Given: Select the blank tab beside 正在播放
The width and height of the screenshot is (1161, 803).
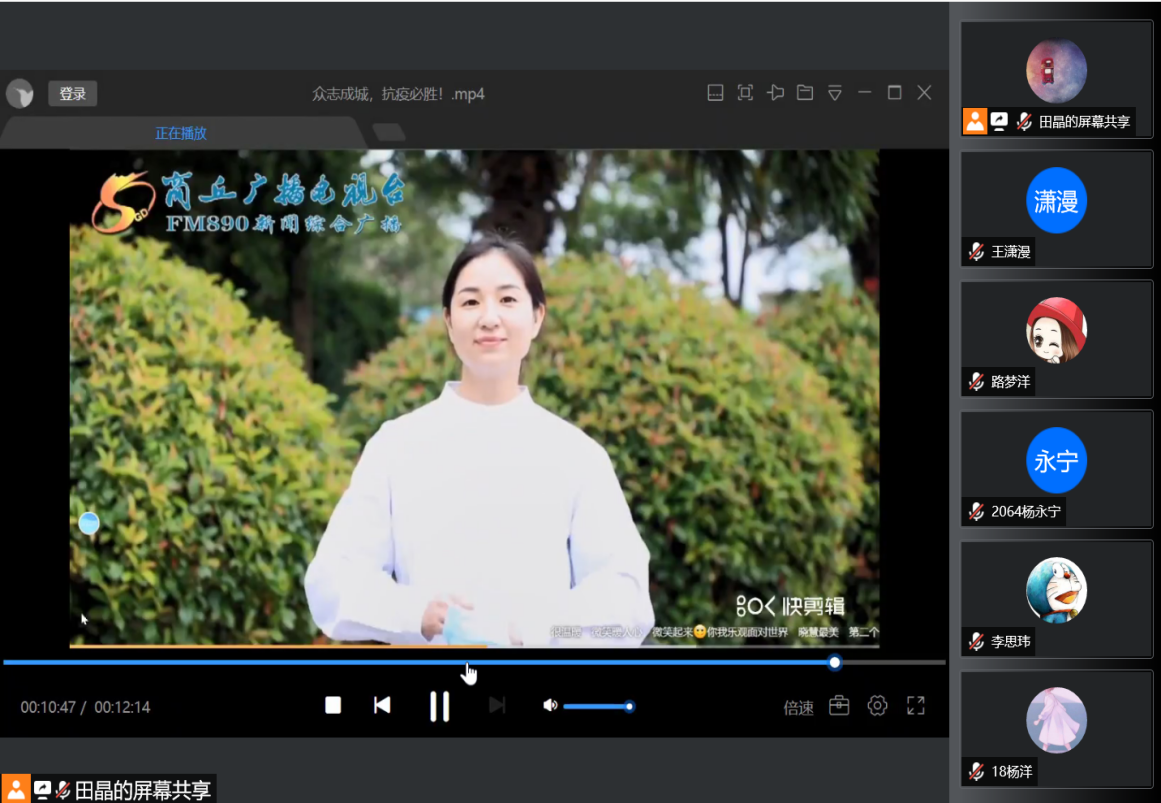Looking at the screenshot, I should pyautogui.click(x=388, y=132).
